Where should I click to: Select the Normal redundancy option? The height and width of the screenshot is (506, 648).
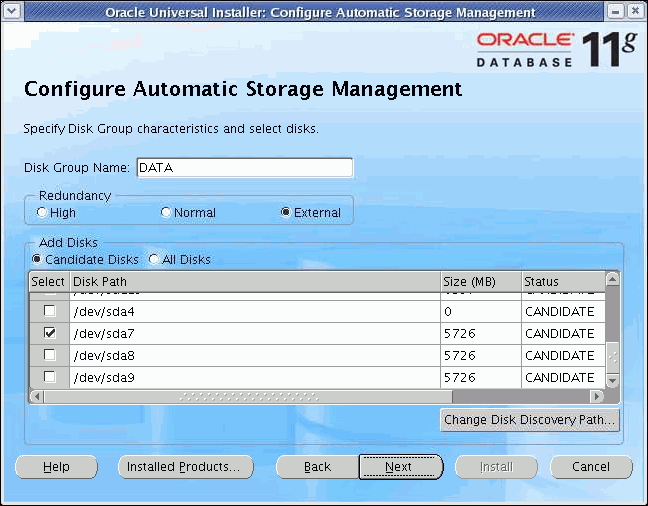[x=165, y=213]
